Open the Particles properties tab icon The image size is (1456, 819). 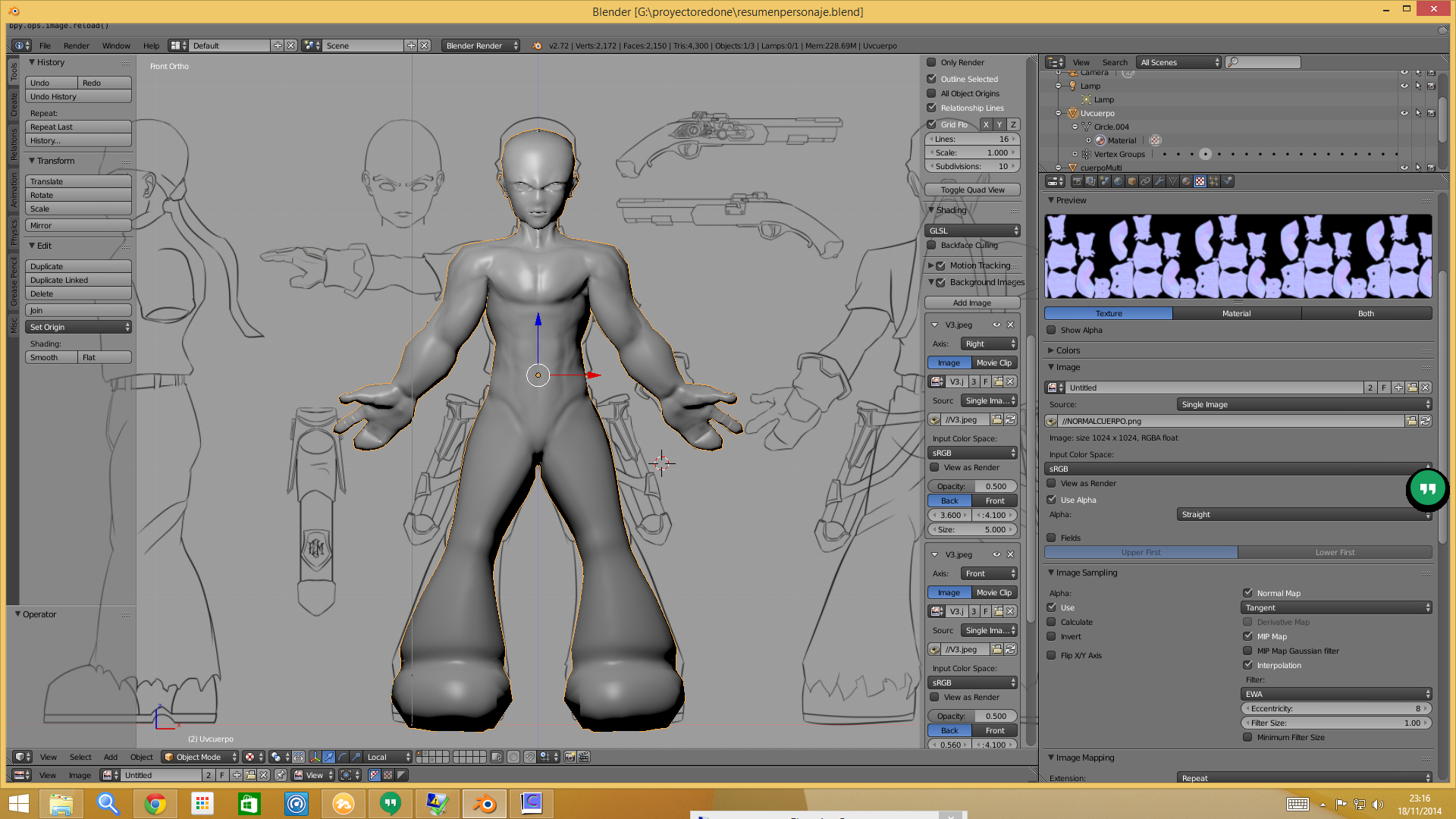click(1213, 181)
